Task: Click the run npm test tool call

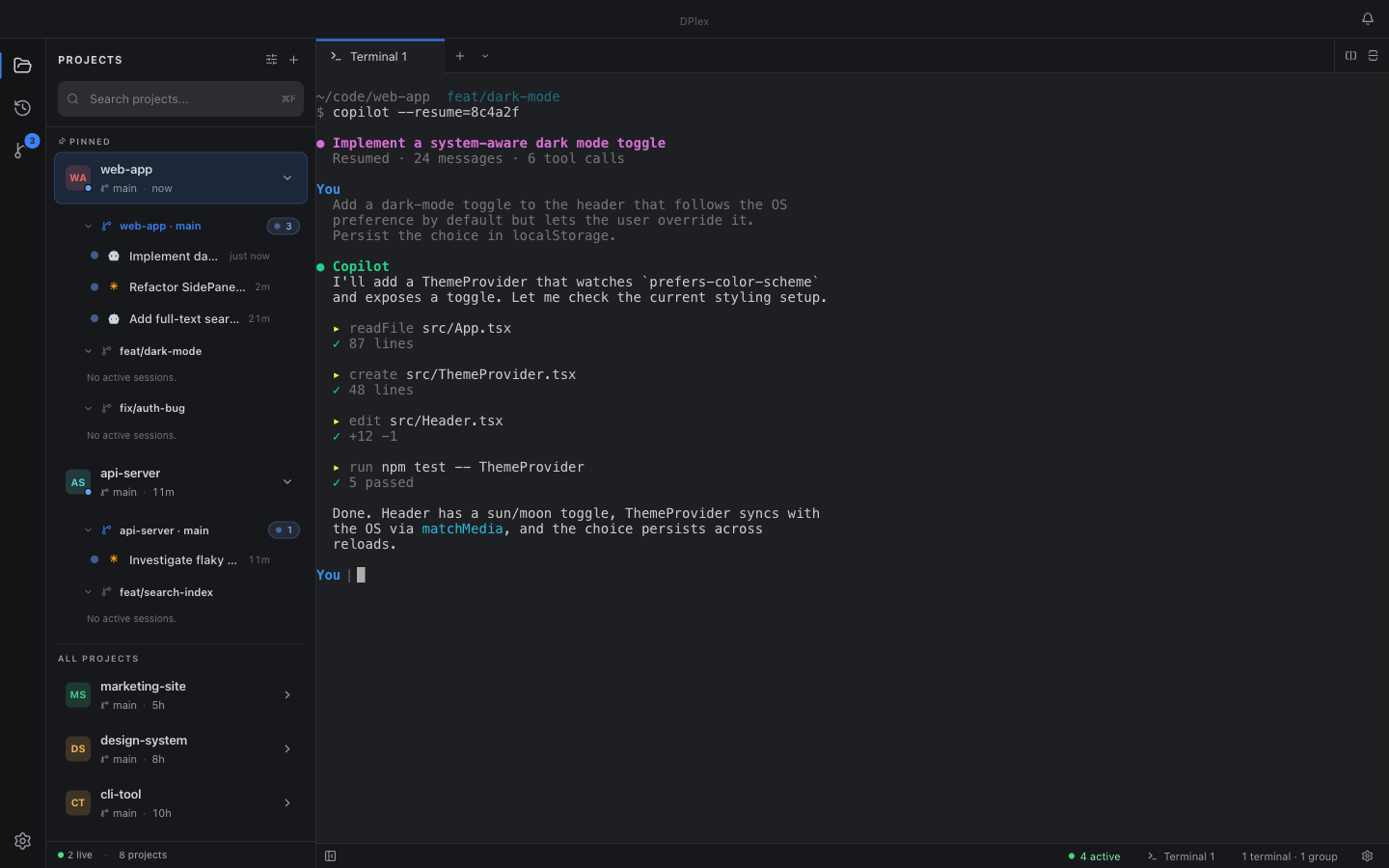Action: (458, 467)
